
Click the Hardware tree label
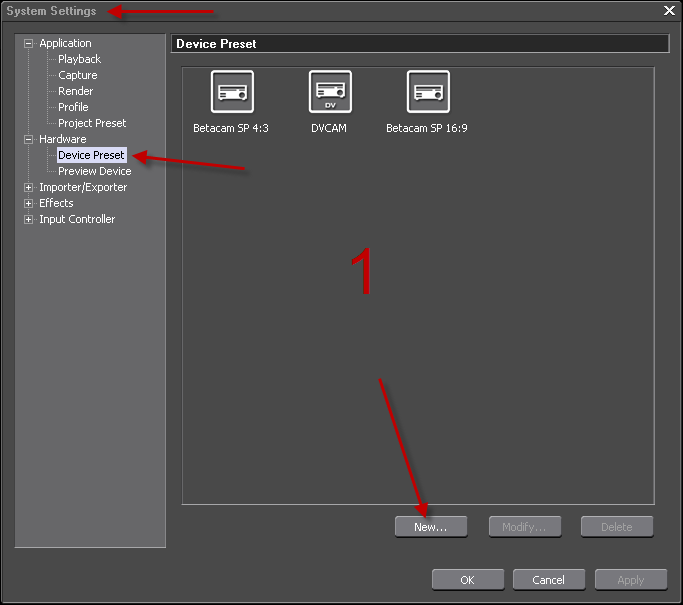[x=63, y=139]
